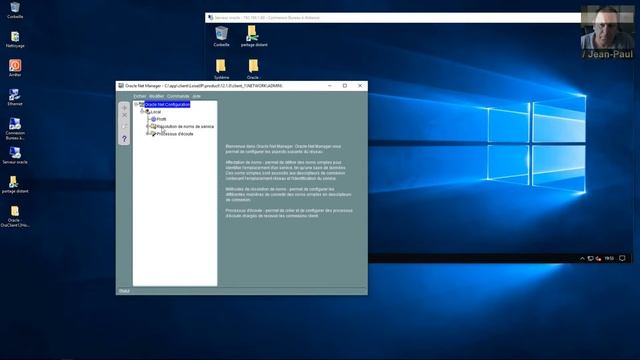Collapse the Oracle Net Configuration root node
Screen dimensions: 640x360
point(136,104)
